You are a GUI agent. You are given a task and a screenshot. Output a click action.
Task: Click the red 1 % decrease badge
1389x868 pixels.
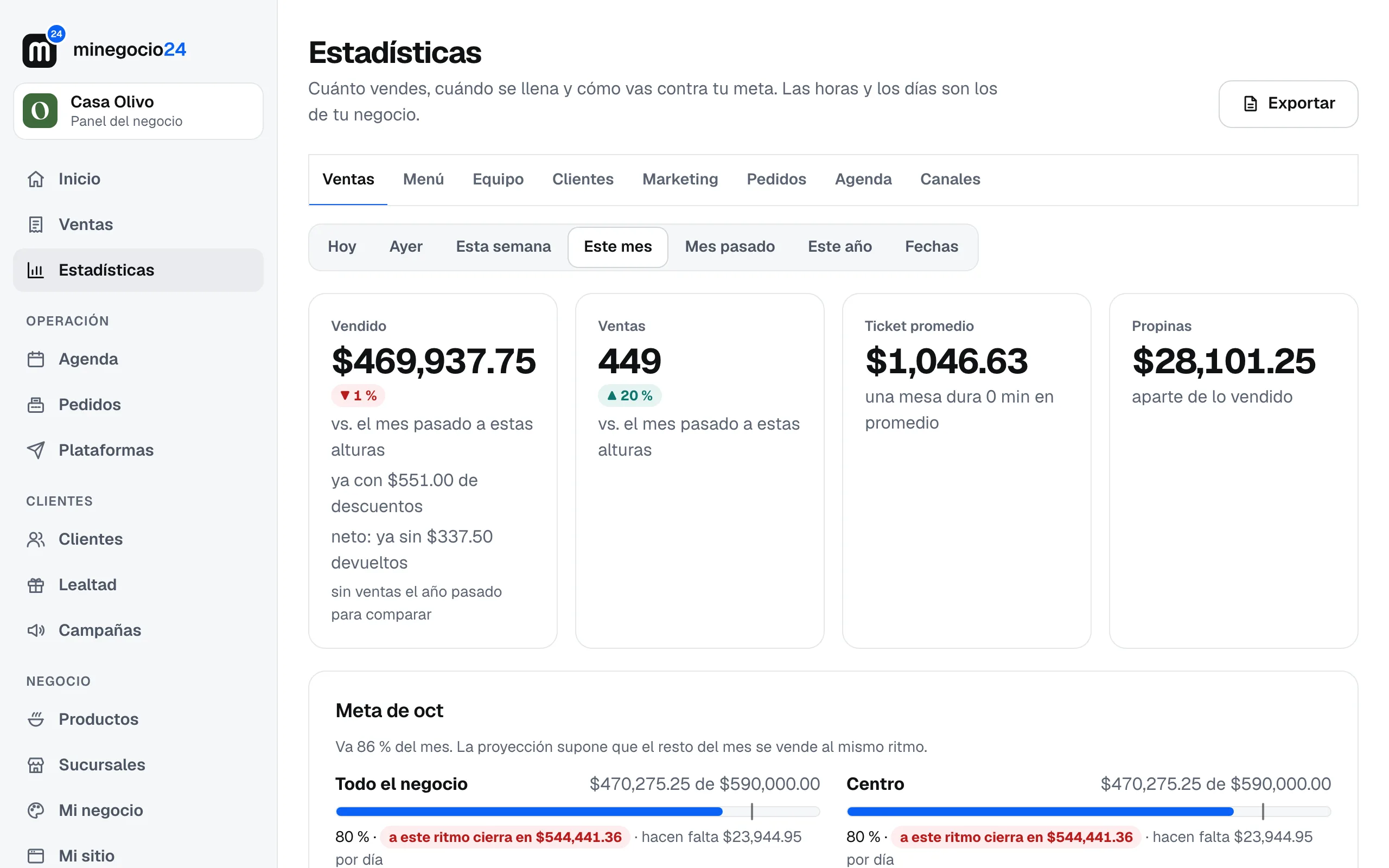coord(358,395)
